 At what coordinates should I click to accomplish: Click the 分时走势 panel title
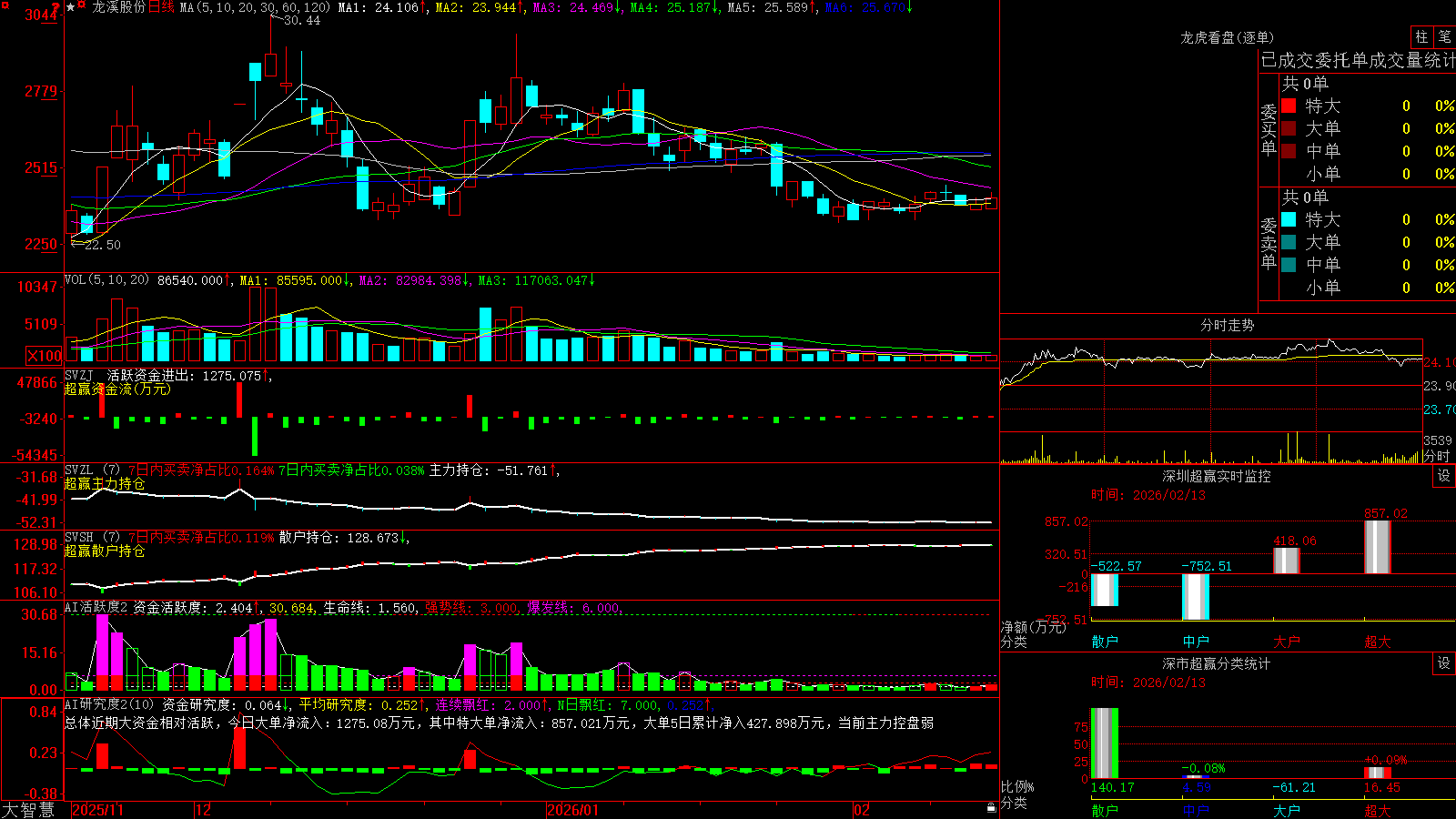pyautogui.click(x=1227, y=325)
